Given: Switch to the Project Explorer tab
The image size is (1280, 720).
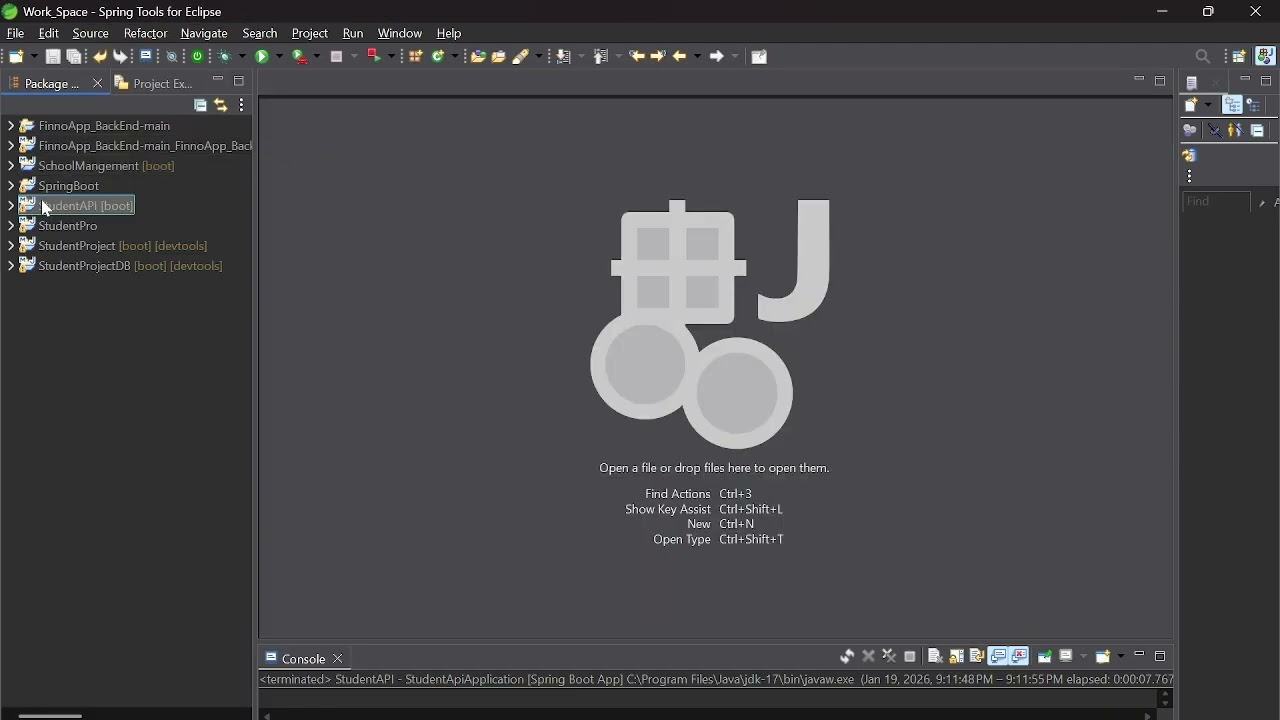Looking at the screenshot, I should pyautogui.click(x=154, y=84).
